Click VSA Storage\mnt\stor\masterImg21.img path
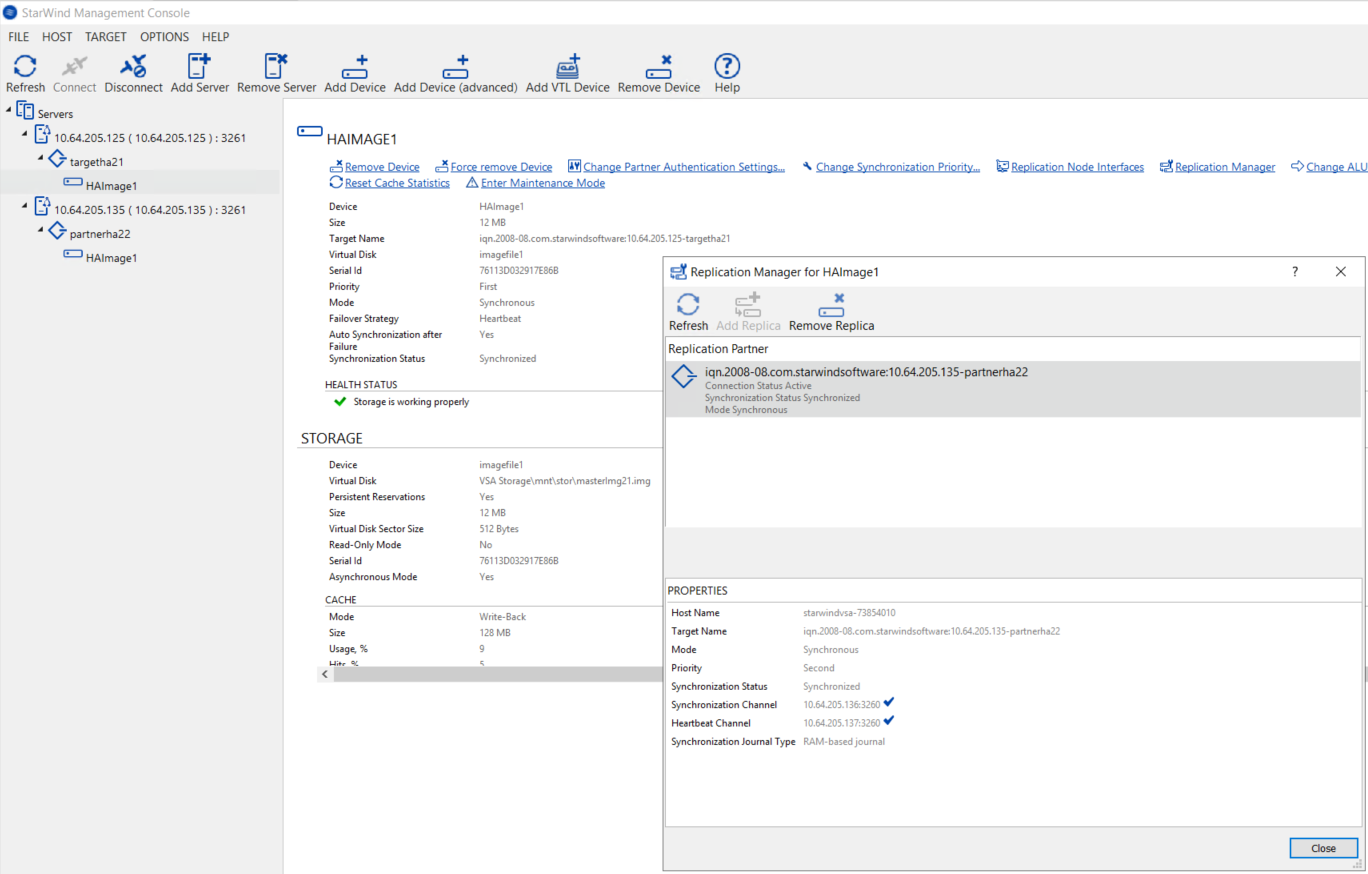The width and height of the screenshot is (1368, 874). 565,481
